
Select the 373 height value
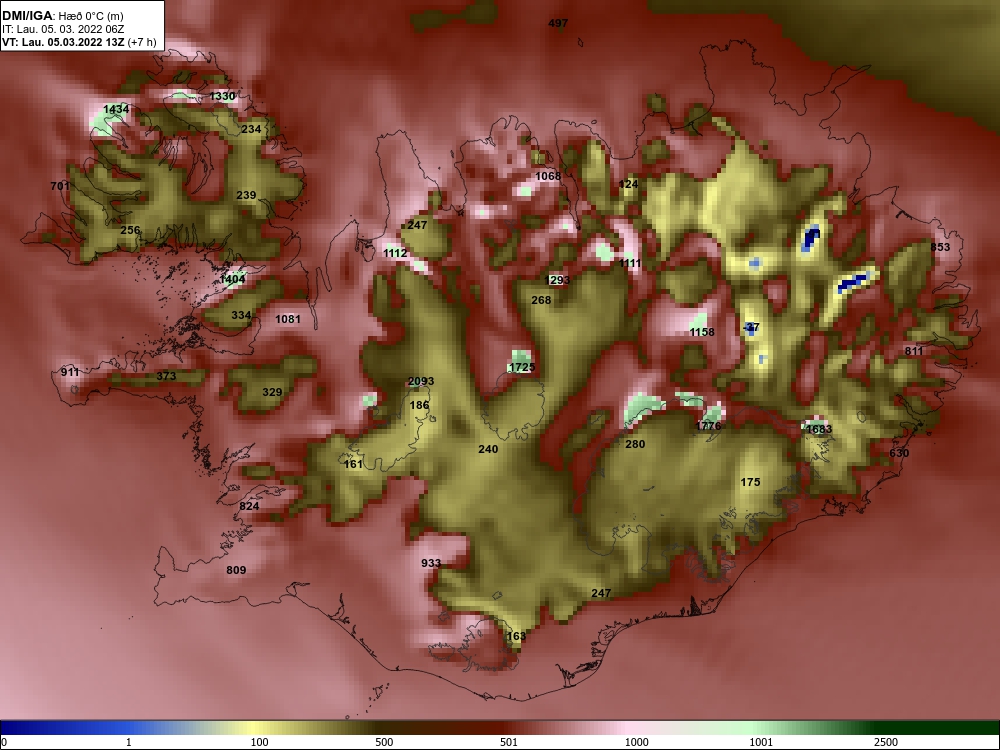click(x=166, y=376)
